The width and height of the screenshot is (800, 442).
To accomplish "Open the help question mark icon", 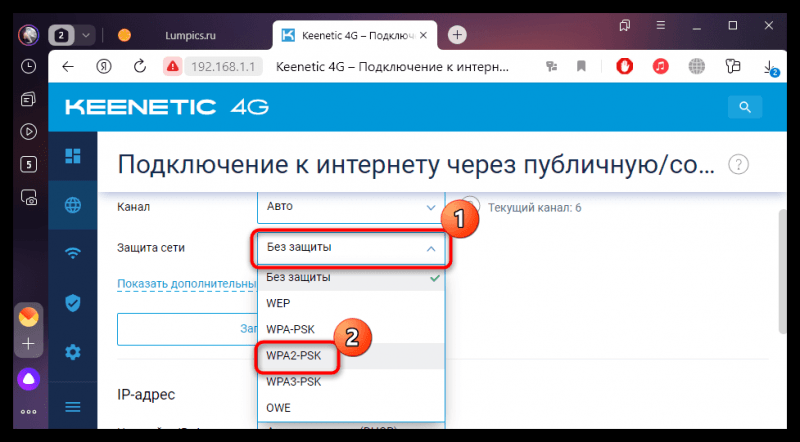I will tap(738, 165).
